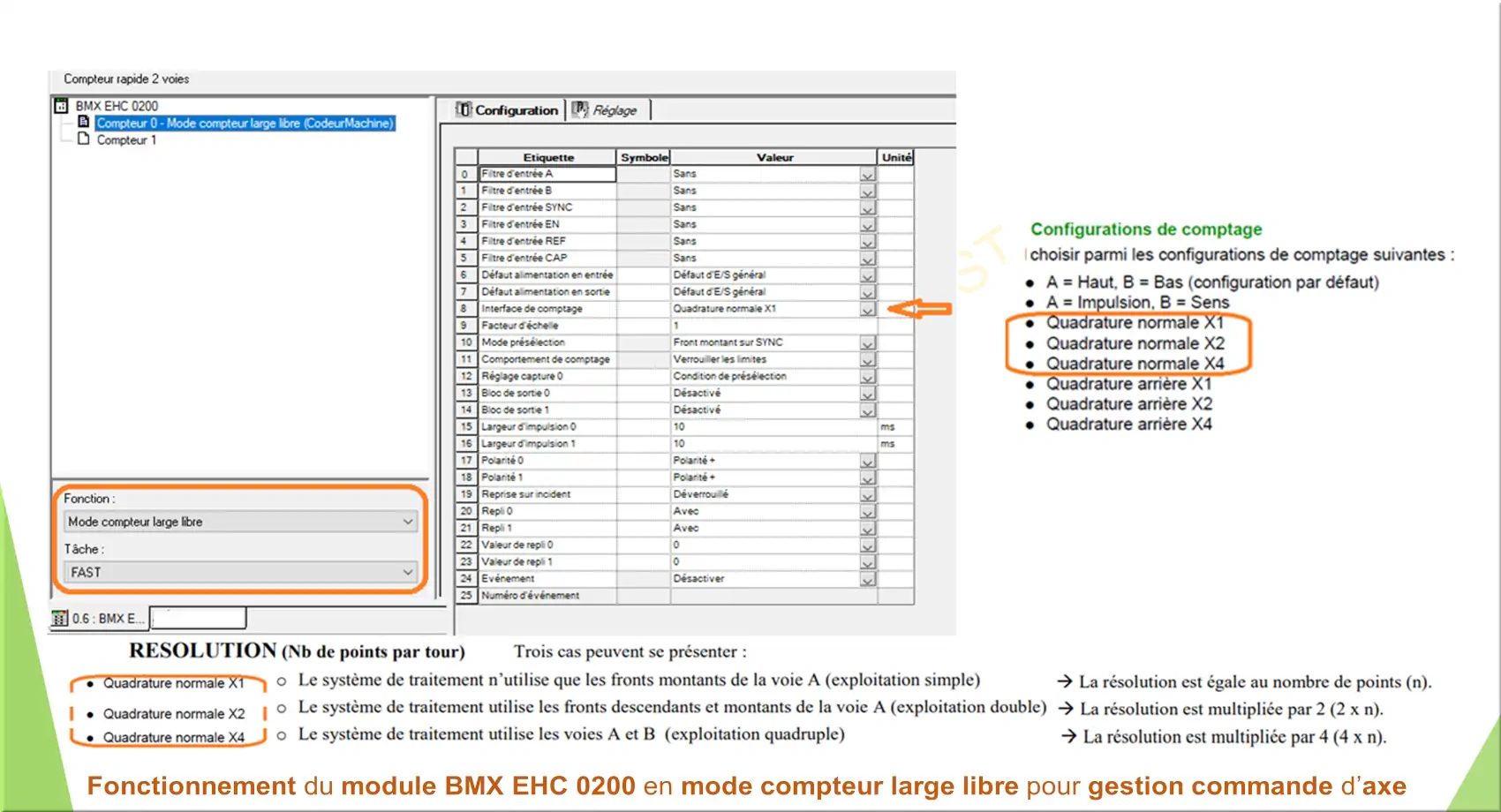1501x812 pixels.
Task: Open Filtre d'entrée B value dropdown
Action: coord(867,192)
